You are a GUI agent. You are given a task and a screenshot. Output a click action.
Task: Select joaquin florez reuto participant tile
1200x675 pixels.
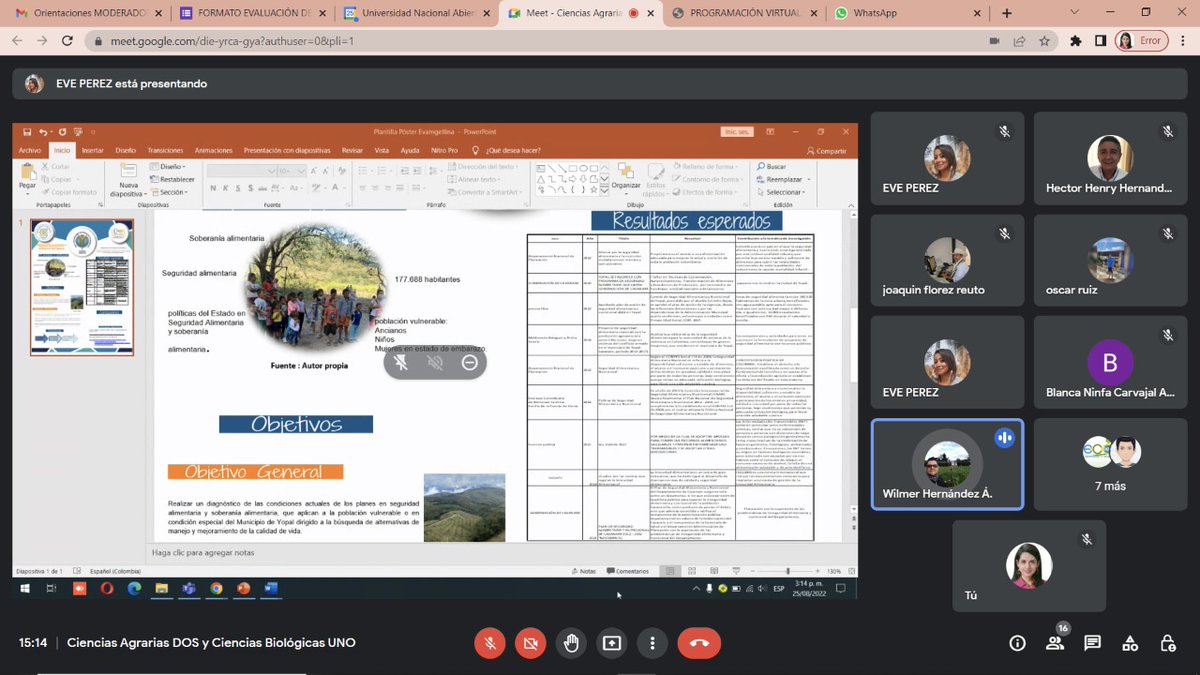pos(947,259)
